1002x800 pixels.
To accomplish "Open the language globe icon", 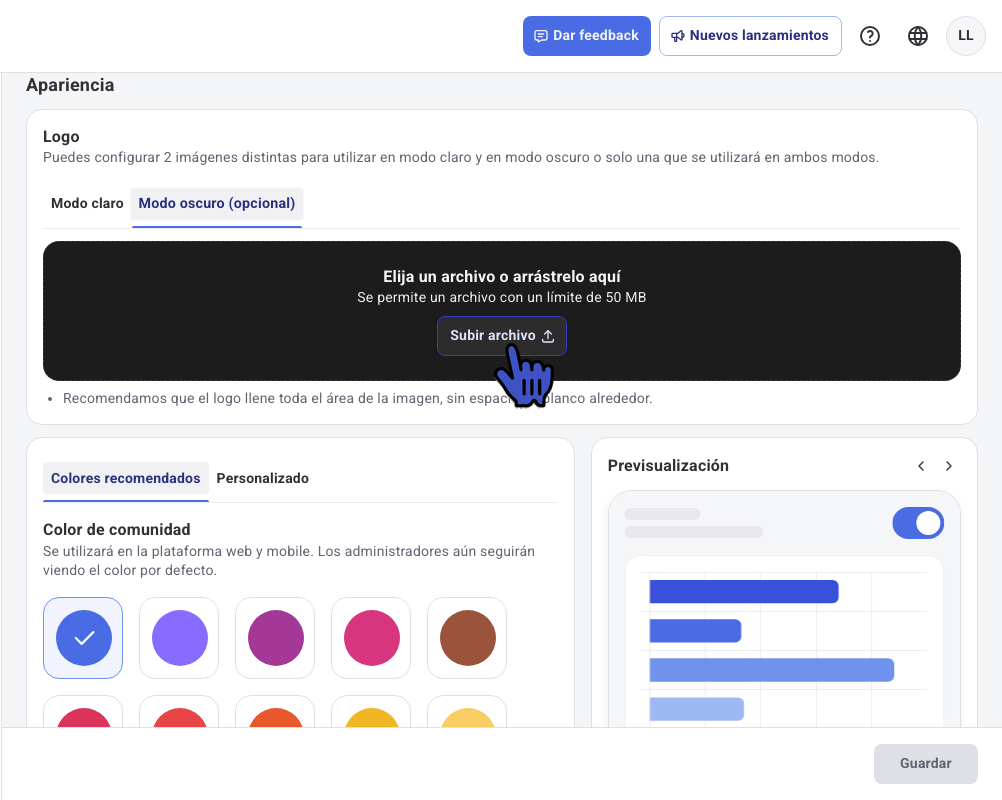I will (x=918, y=36).
